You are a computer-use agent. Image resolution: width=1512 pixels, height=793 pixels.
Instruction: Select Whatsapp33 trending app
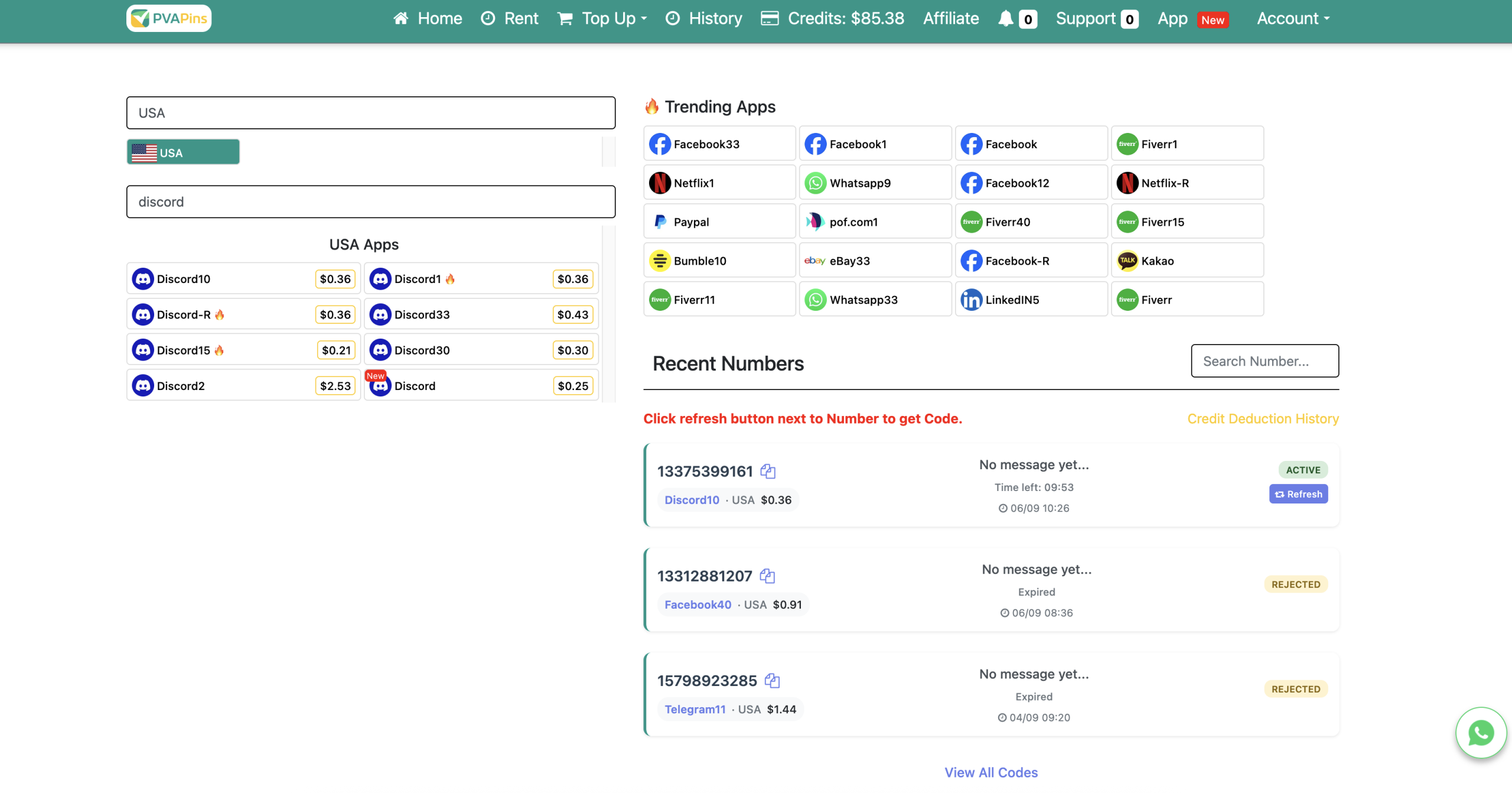[x=875, y=300]
